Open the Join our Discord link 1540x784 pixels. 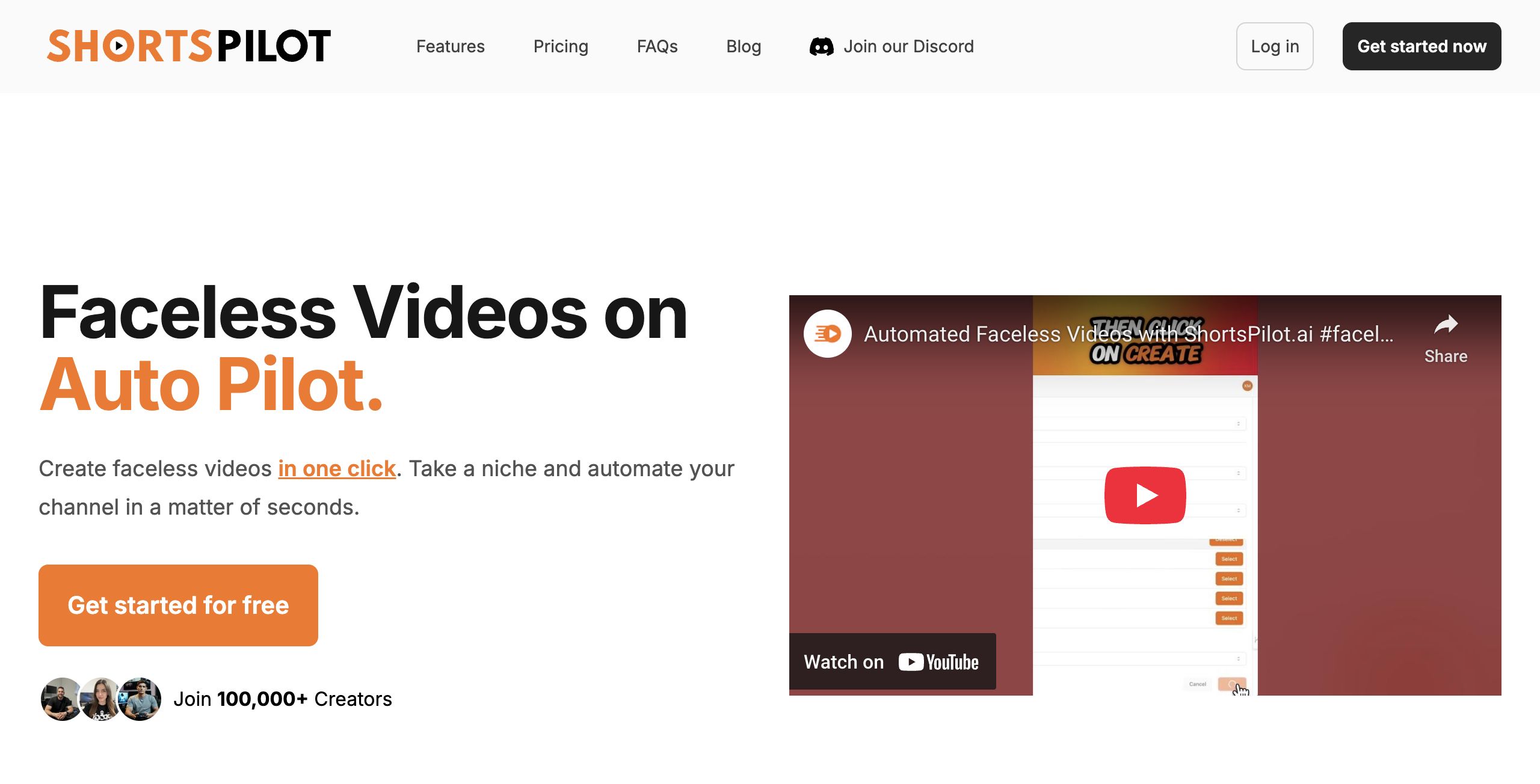tap(892, 46)
